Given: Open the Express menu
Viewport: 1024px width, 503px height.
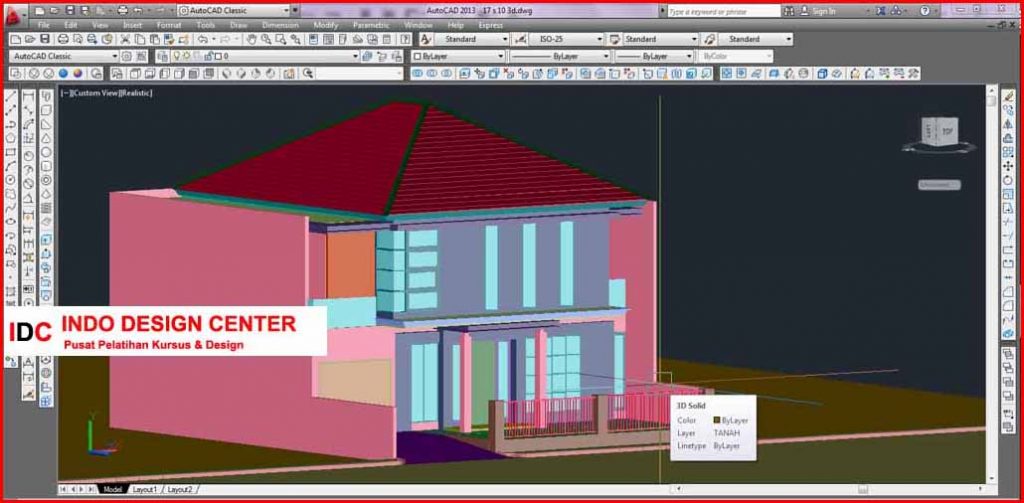Looking at the screenshot, I should 490,25.
